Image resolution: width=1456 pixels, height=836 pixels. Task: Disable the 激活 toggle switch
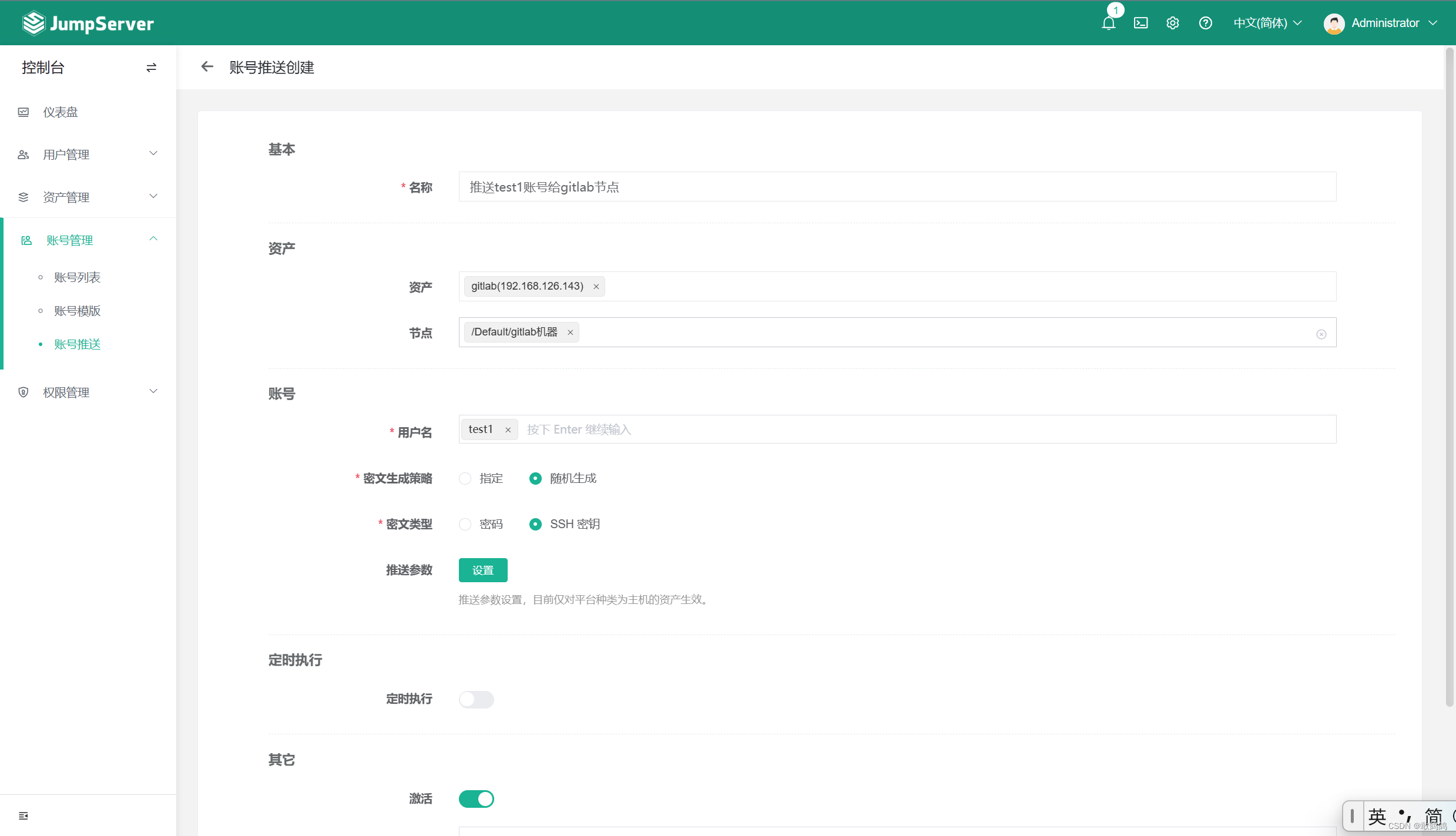[476, 799]
